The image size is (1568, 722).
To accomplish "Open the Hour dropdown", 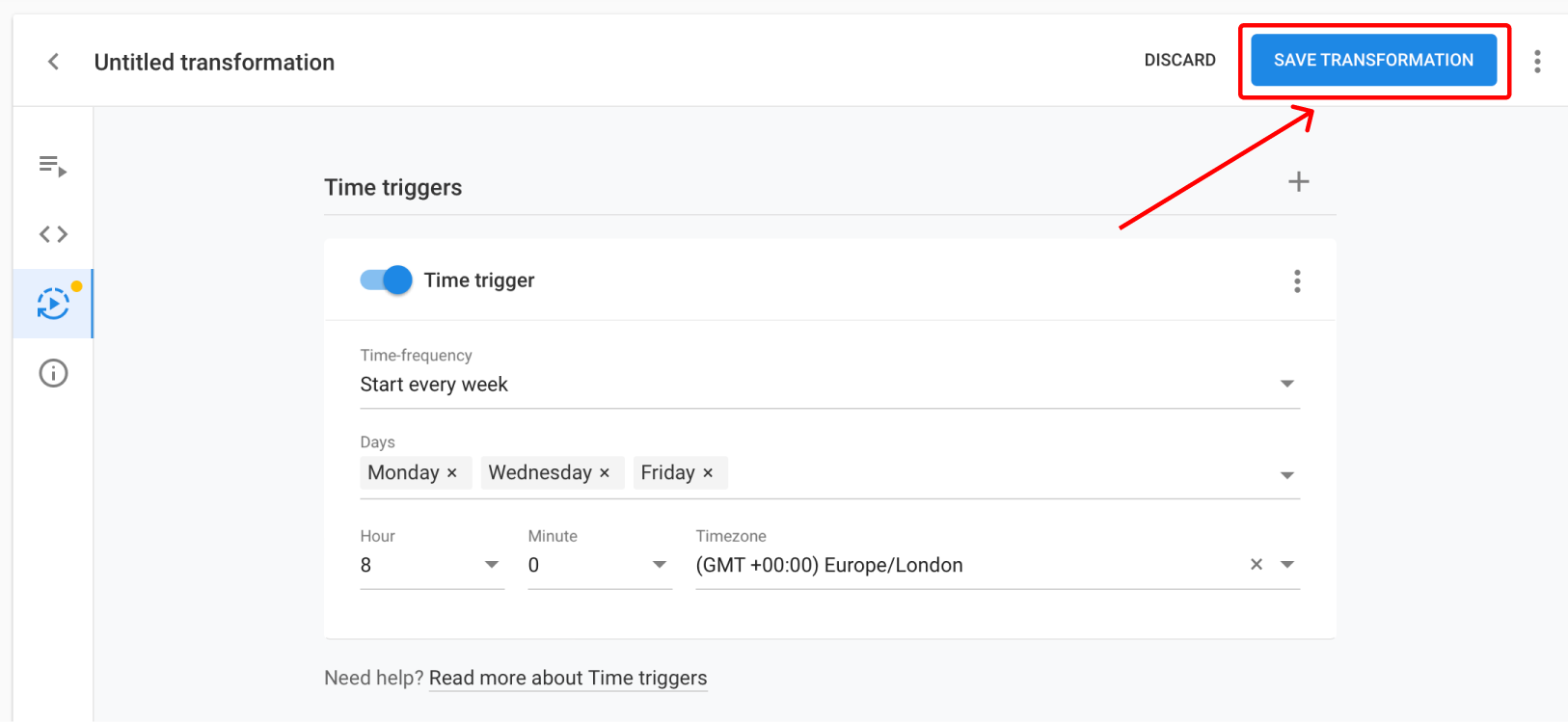I will click(x=491, y=565).
